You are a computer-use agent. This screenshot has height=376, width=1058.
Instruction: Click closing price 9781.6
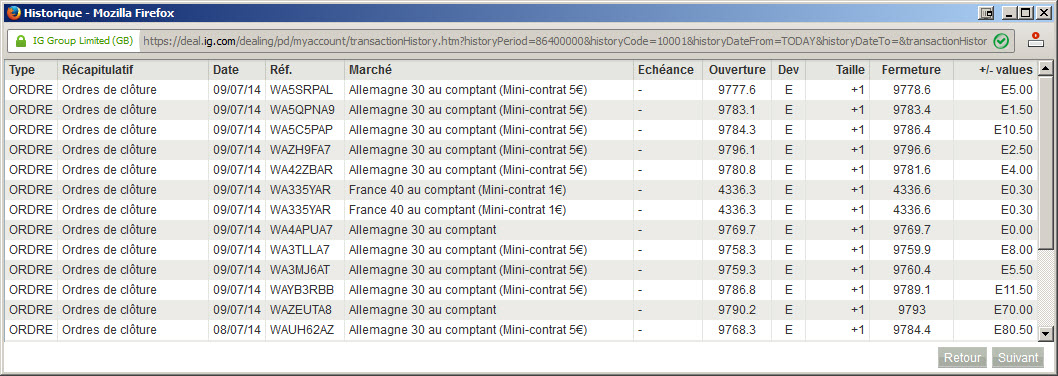pyautogui.click(x=912, y=169)
